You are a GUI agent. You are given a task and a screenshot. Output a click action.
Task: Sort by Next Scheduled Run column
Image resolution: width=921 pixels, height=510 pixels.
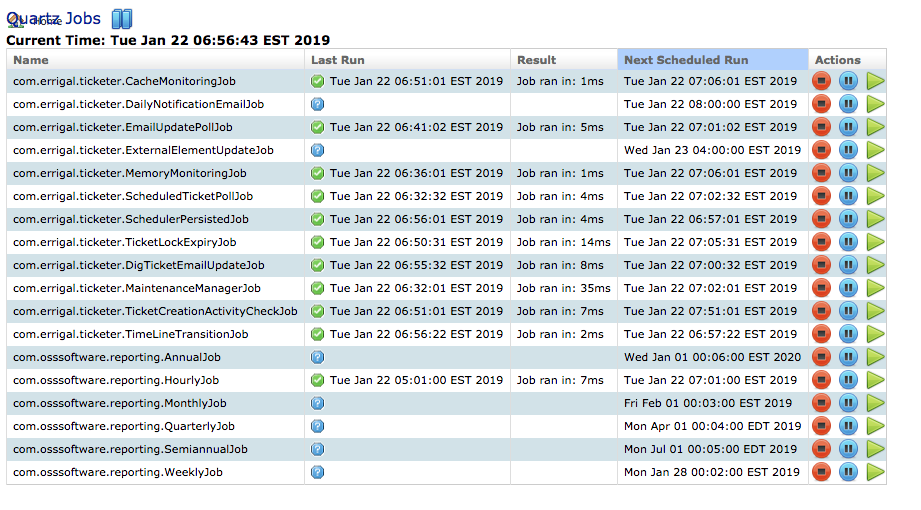click(x=685, y=60)
